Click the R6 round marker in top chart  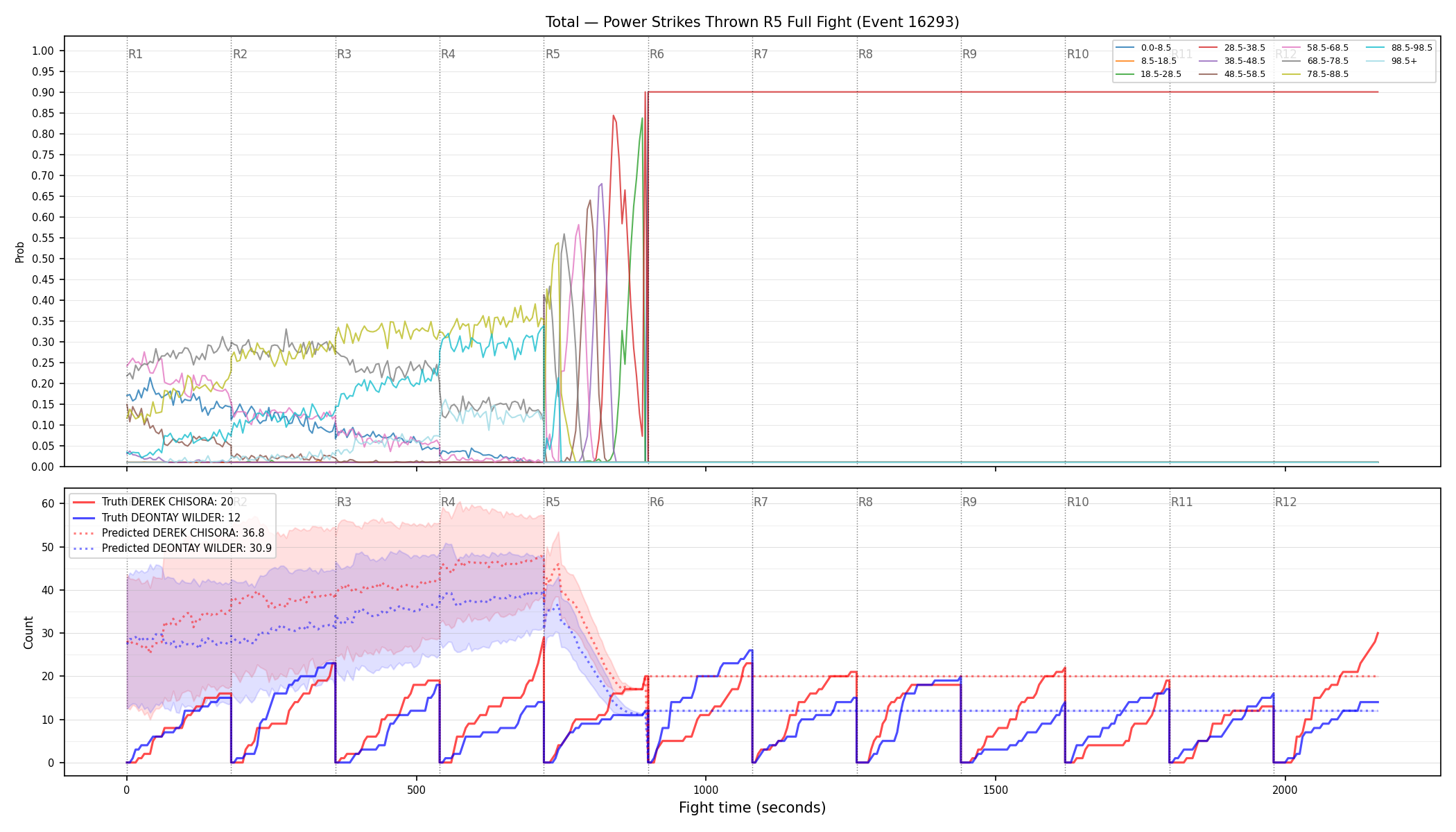click(x=657, y=54)
